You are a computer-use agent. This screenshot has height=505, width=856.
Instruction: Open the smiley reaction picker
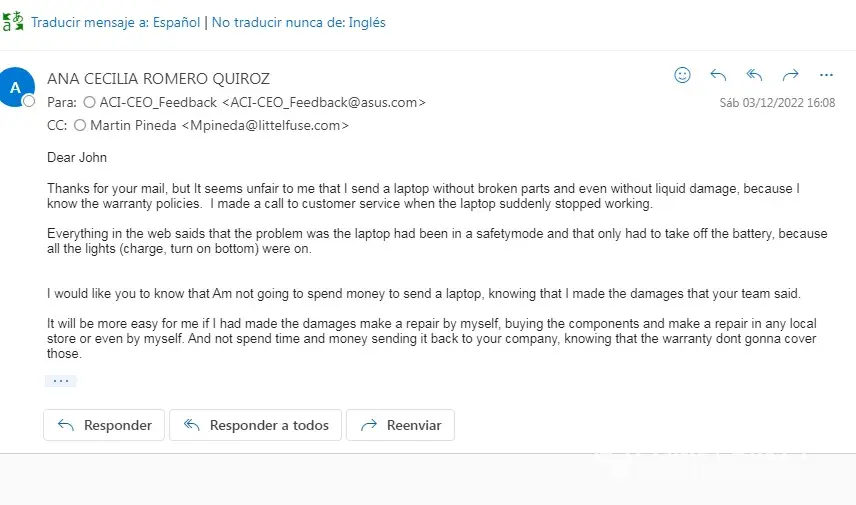click(x=683, y=75)
